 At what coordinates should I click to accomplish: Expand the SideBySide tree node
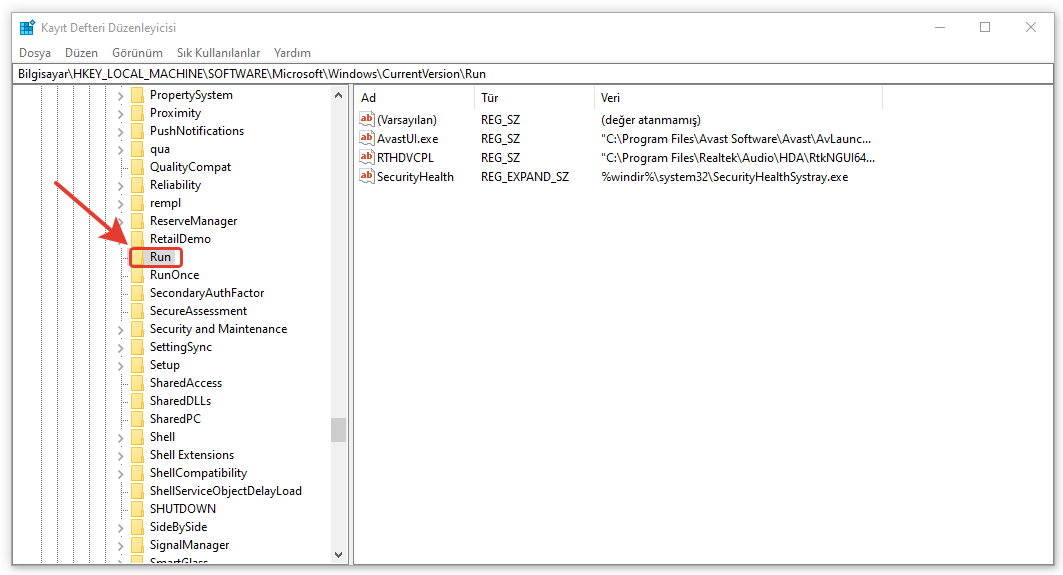tap(121, 528)
